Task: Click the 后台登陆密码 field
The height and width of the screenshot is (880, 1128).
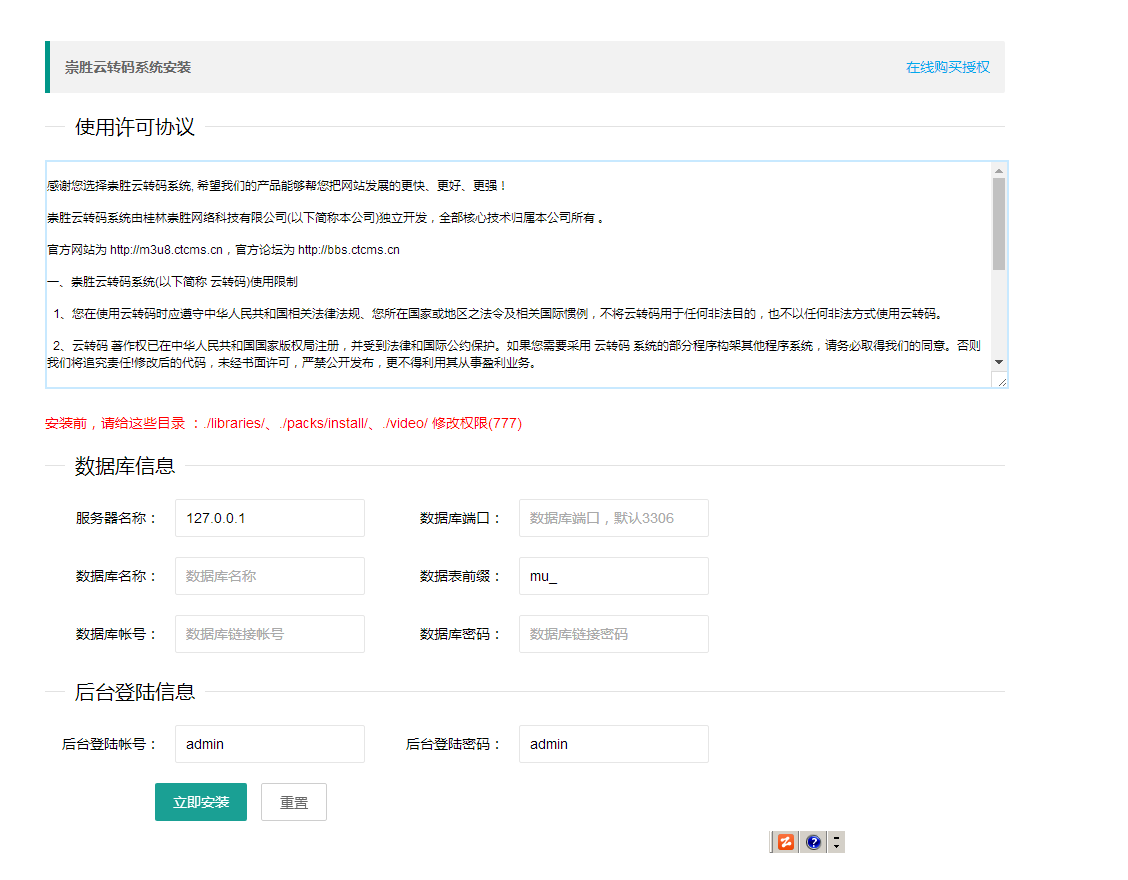Action: point(613,744)
